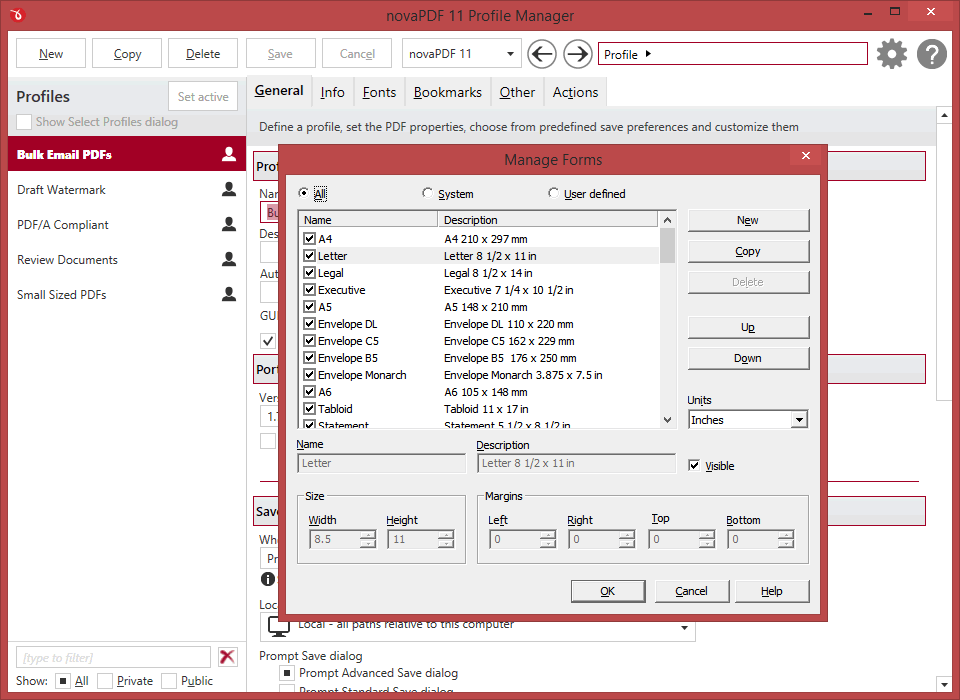
Task: Select the Draft Watermark profile
Action: point(127,189)
